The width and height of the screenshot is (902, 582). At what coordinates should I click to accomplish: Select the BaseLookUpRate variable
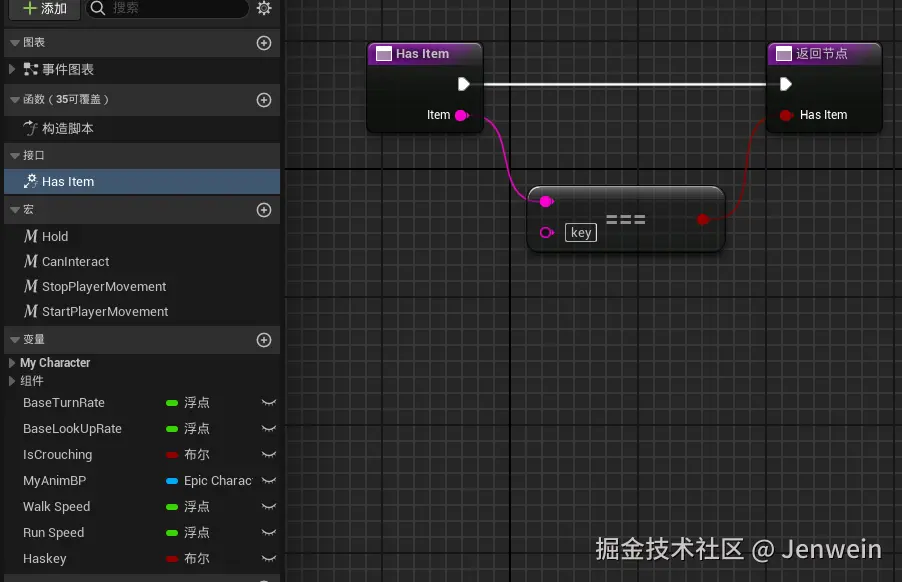(x=72, y=428)
